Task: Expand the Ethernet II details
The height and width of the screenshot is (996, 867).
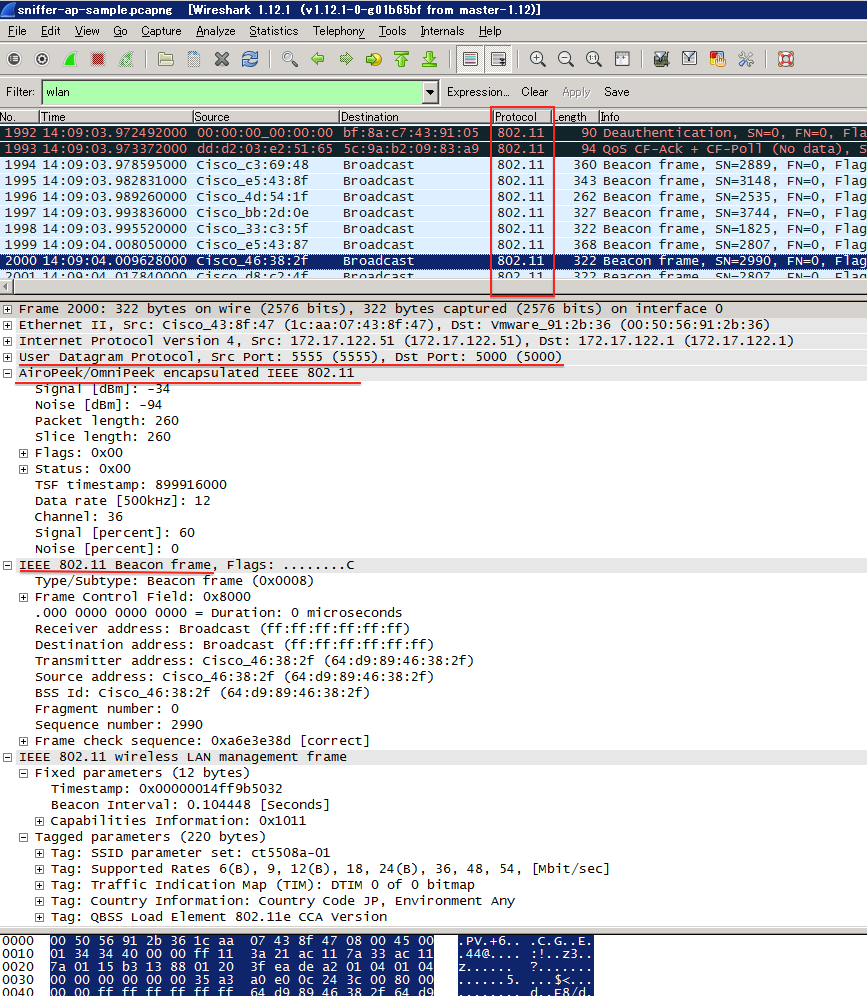Action: tap(7, 325)
